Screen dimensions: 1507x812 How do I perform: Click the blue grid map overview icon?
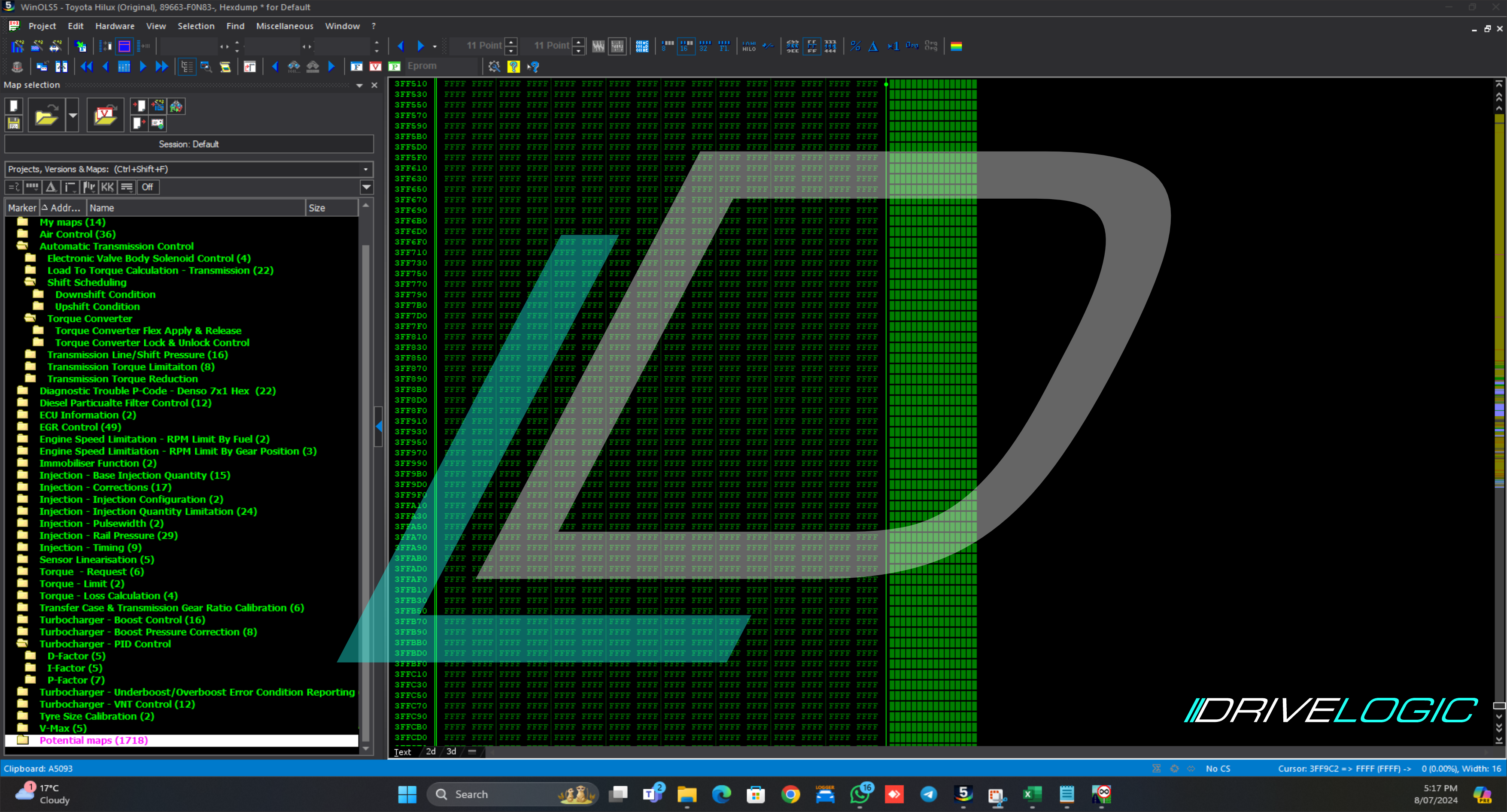coord(124,67)
